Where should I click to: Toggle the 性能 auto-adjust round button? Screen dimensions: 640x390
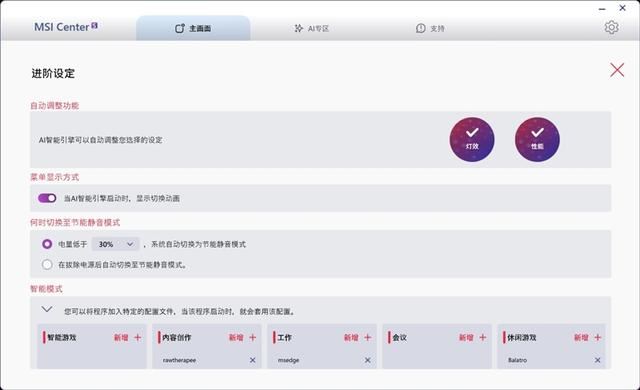coord(537,140)
